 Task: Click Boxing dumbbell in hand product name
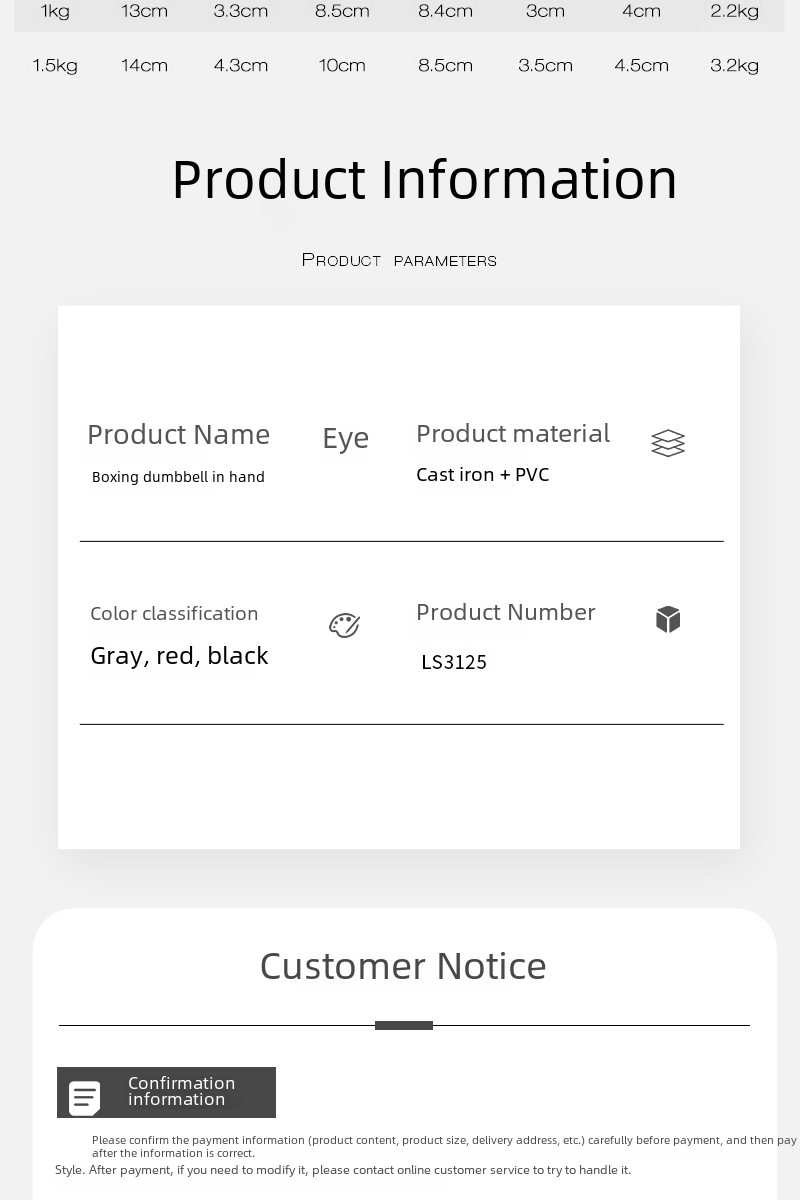click(178, 477)
